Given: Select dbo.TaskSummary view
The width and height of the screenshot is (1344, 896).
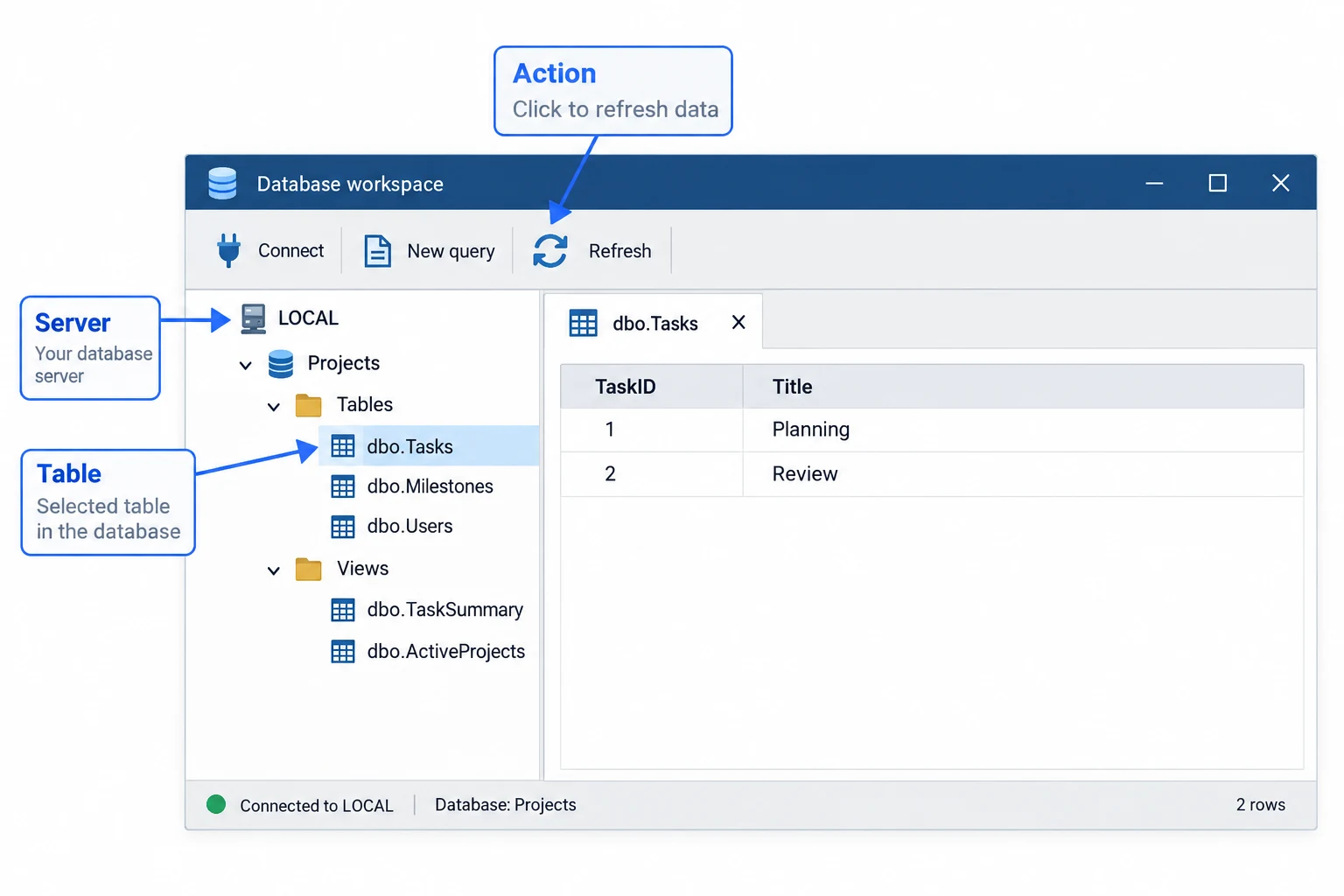Looking at the screenshot, I should [445, 610].
